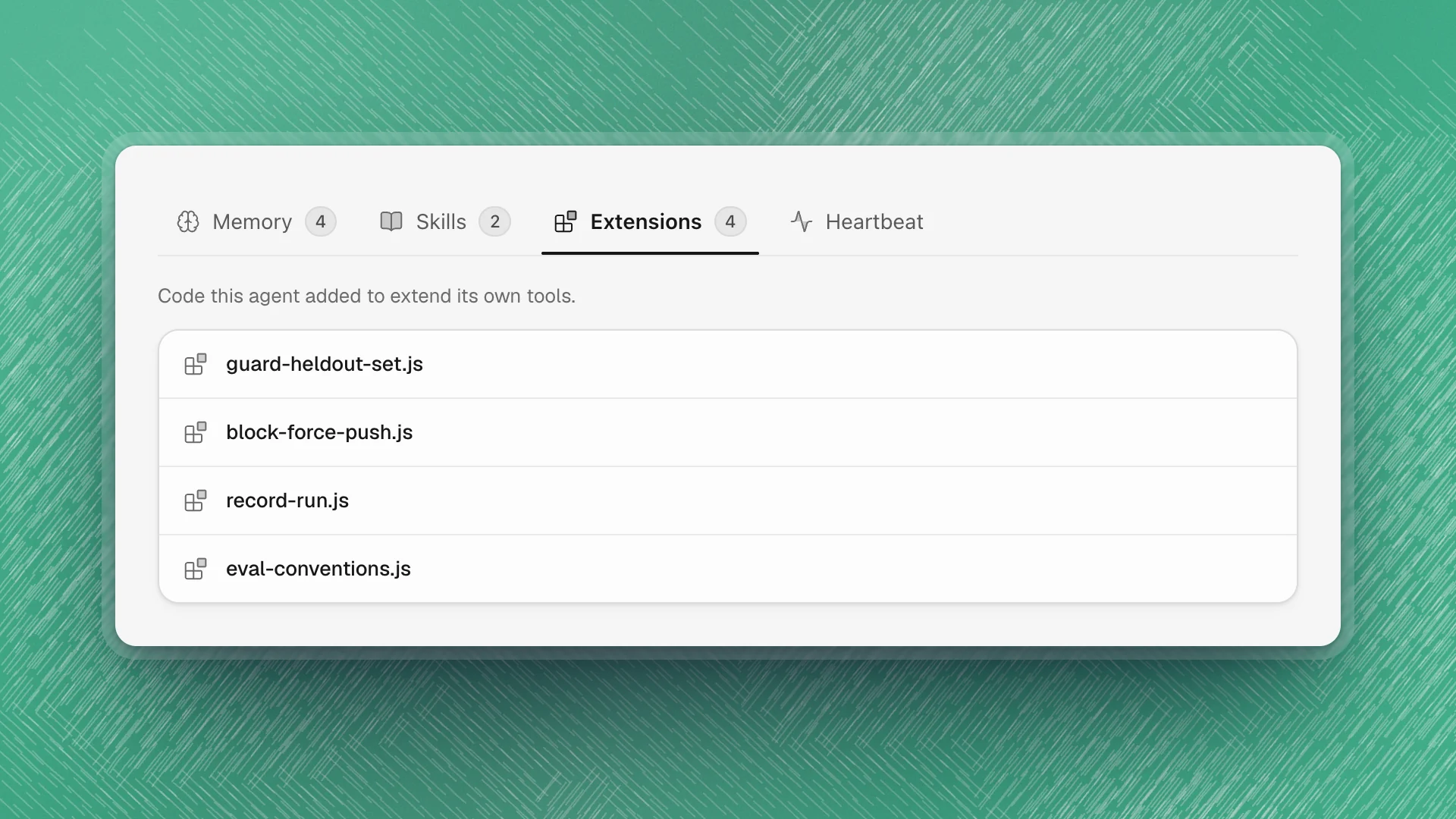This screenshot has width=1456, height=819.
Task: Click the Skills book icon
Action: [391, 221]
